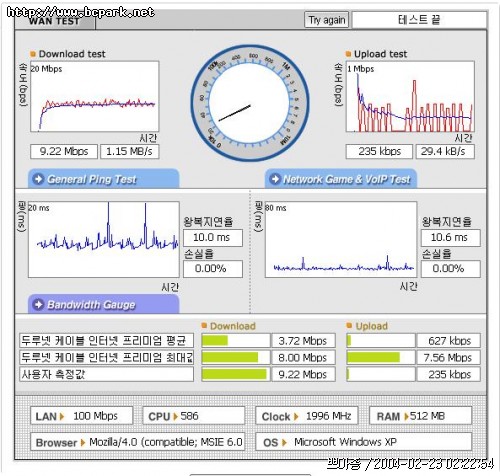
Task: Select the 29.4 kB/s upload value
Action: coord(445,152)
